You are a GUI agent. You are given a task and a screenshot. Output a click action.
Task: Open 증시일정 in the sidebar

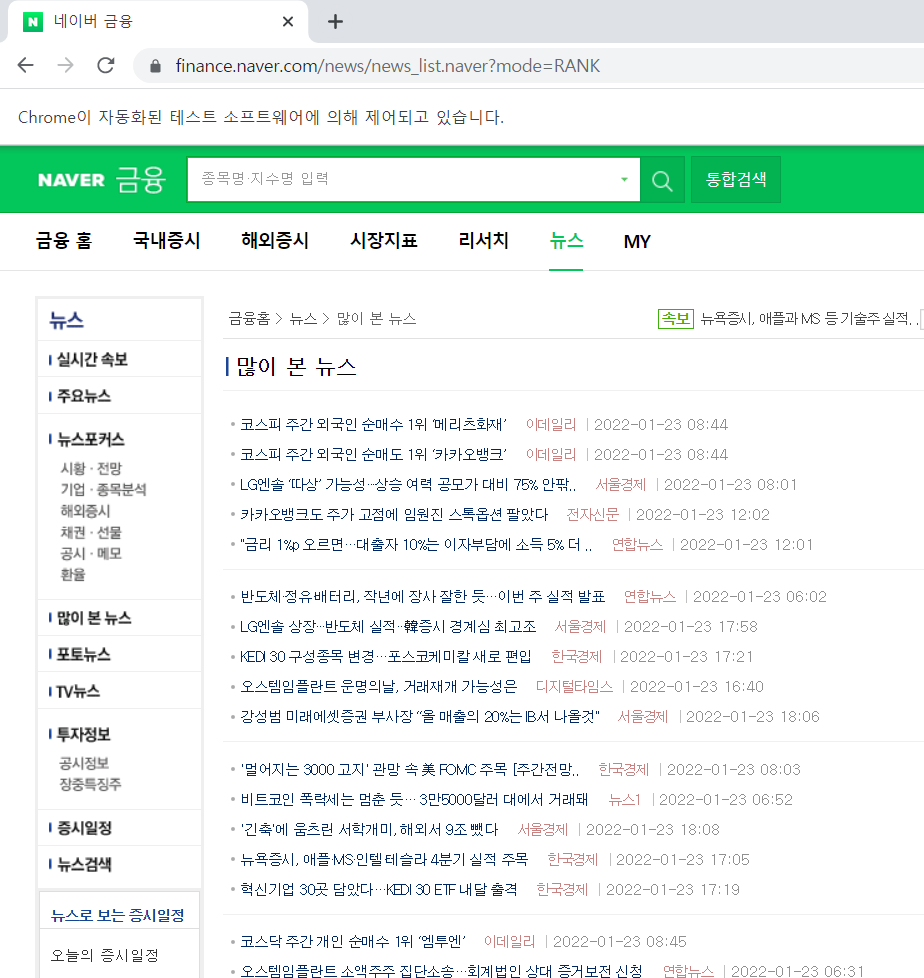click(x=84, y=828)
